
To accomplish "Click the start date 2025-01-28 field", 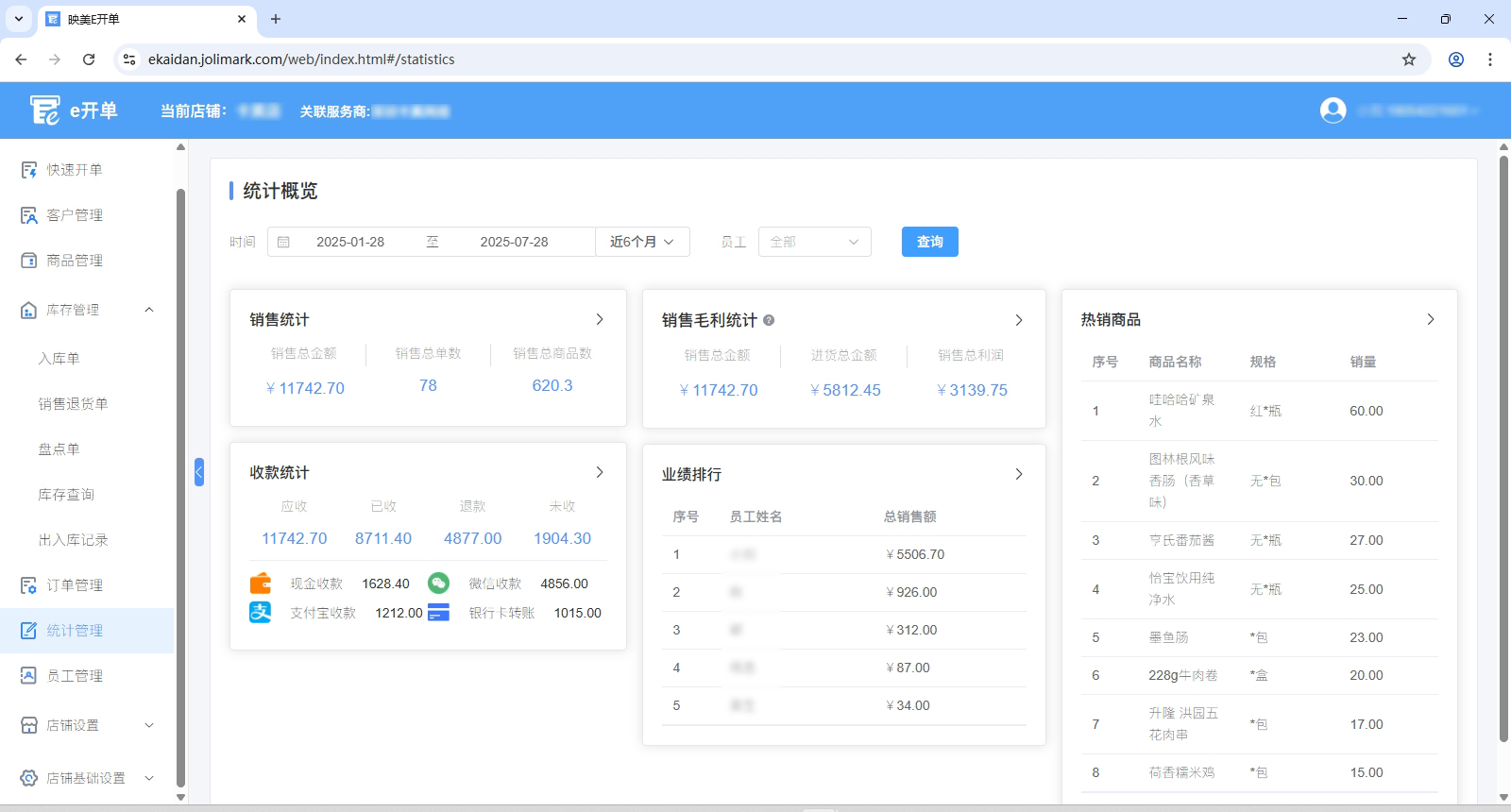I will (x=350, y=242).
